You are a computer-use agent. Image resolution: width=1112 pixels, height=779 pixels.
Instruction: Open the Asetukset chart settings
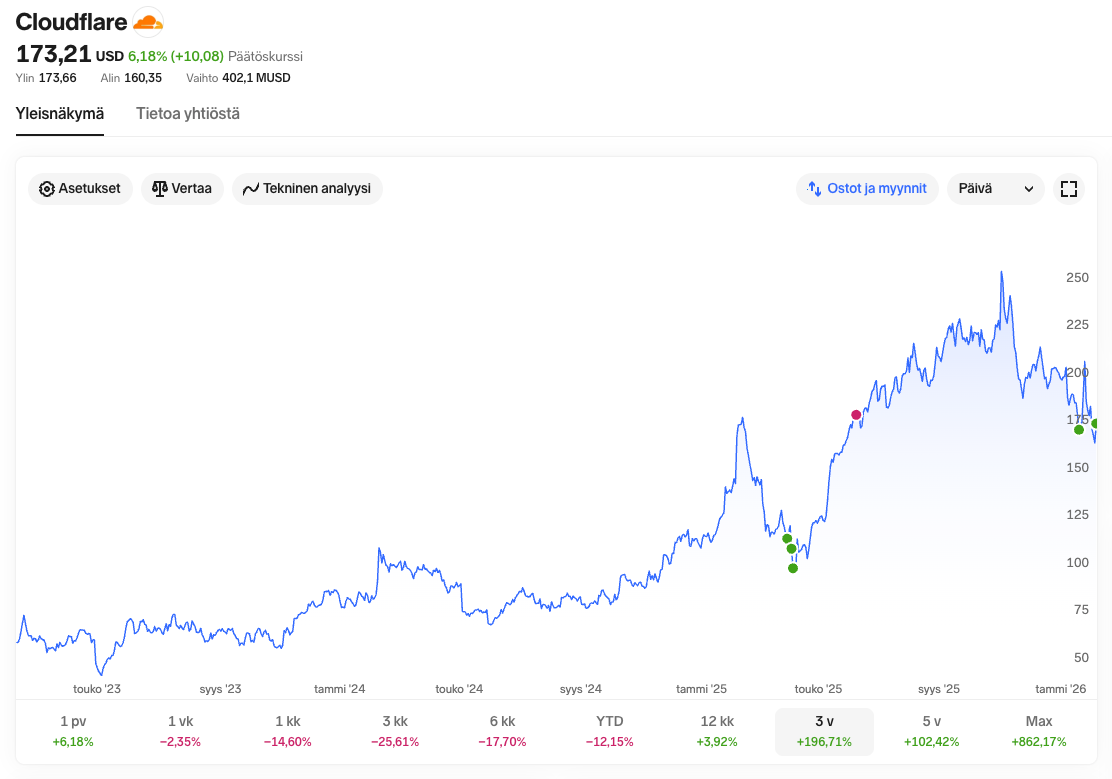click(x=80, y=189)
